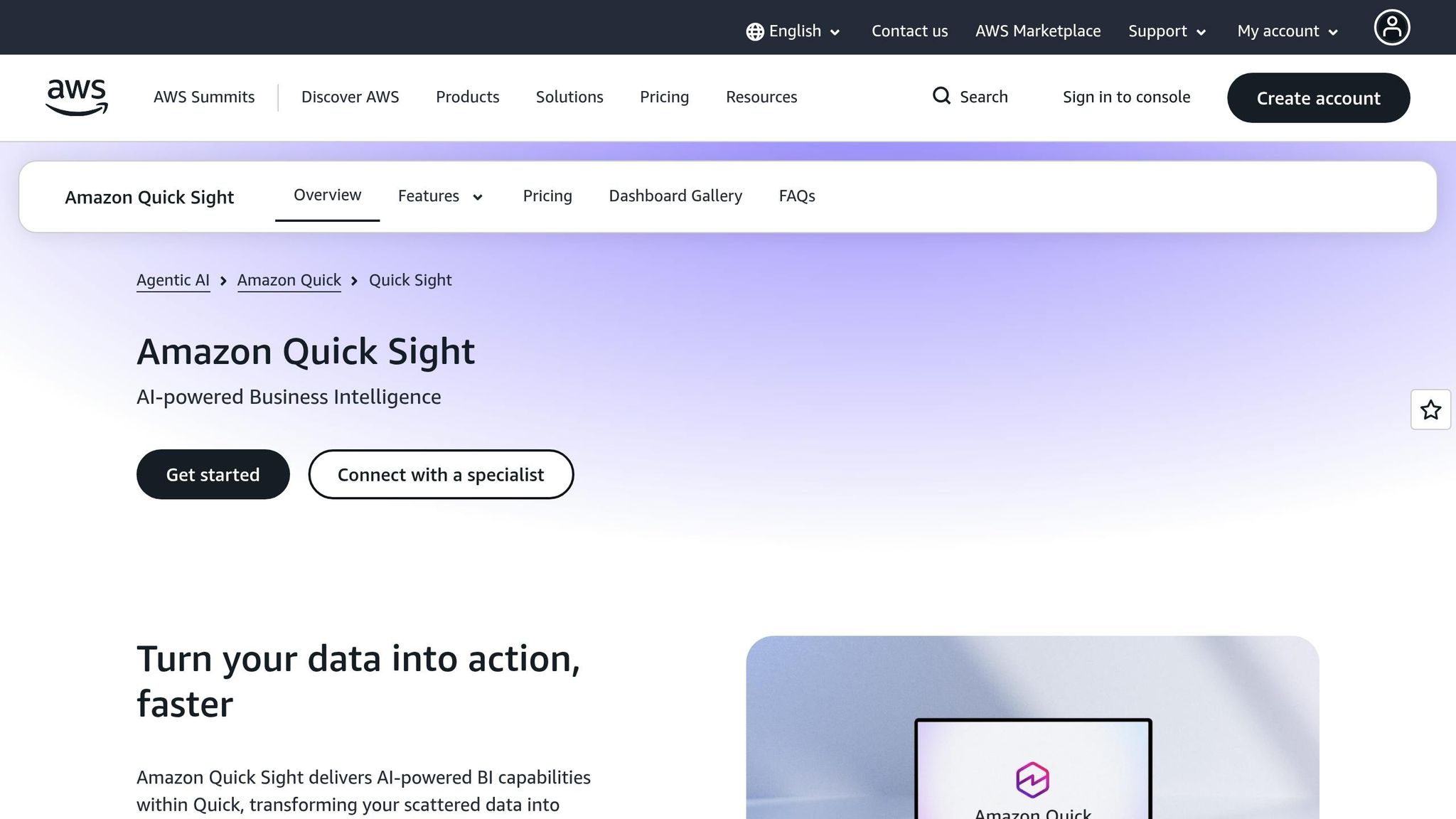Click Connect with a specialist button
The image size is (1456, 819).
coord(441,474)
